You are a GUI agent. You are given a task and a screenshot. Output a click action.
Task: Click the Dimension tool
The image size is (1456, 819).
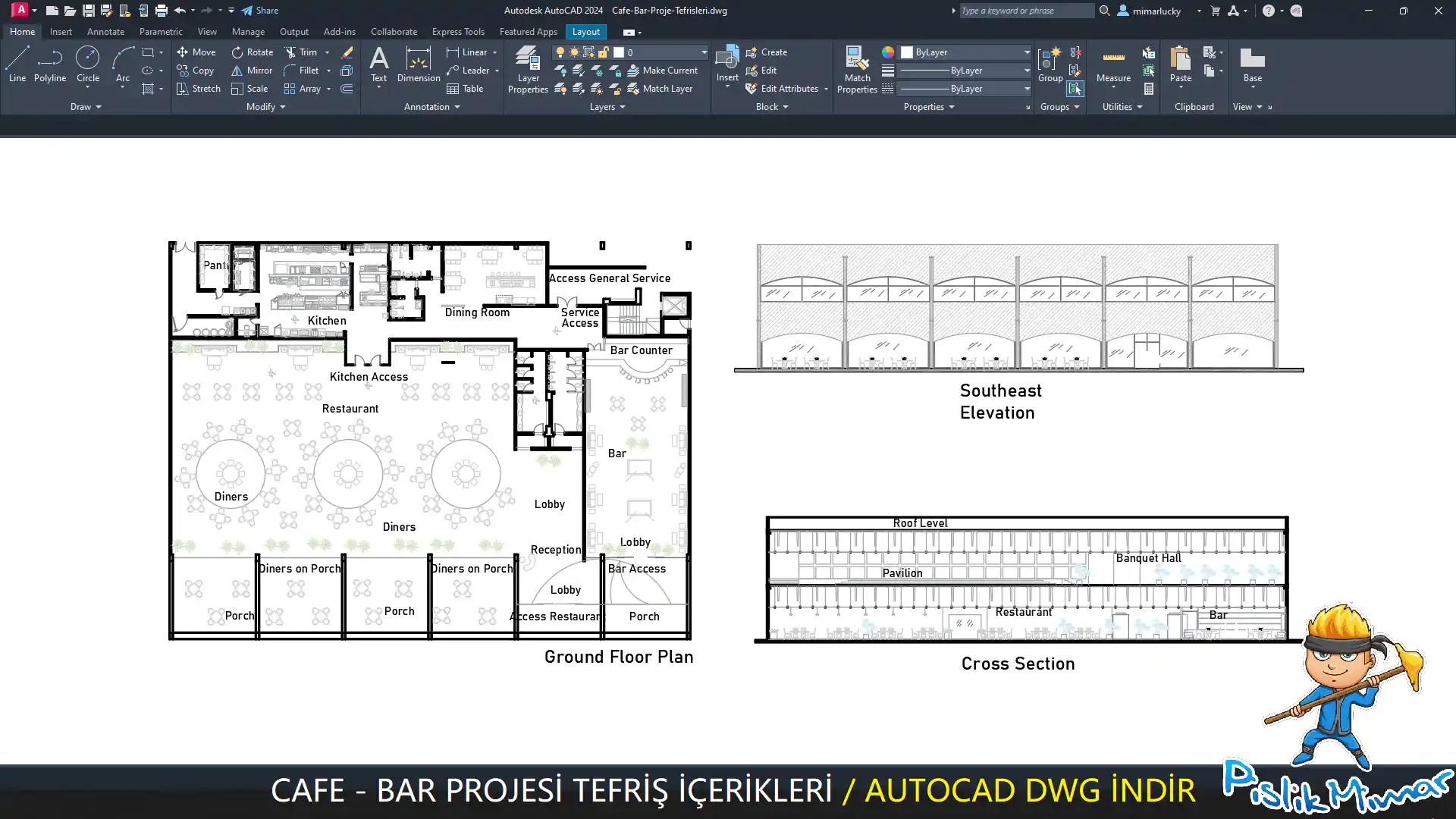click(x=418, y=63)
